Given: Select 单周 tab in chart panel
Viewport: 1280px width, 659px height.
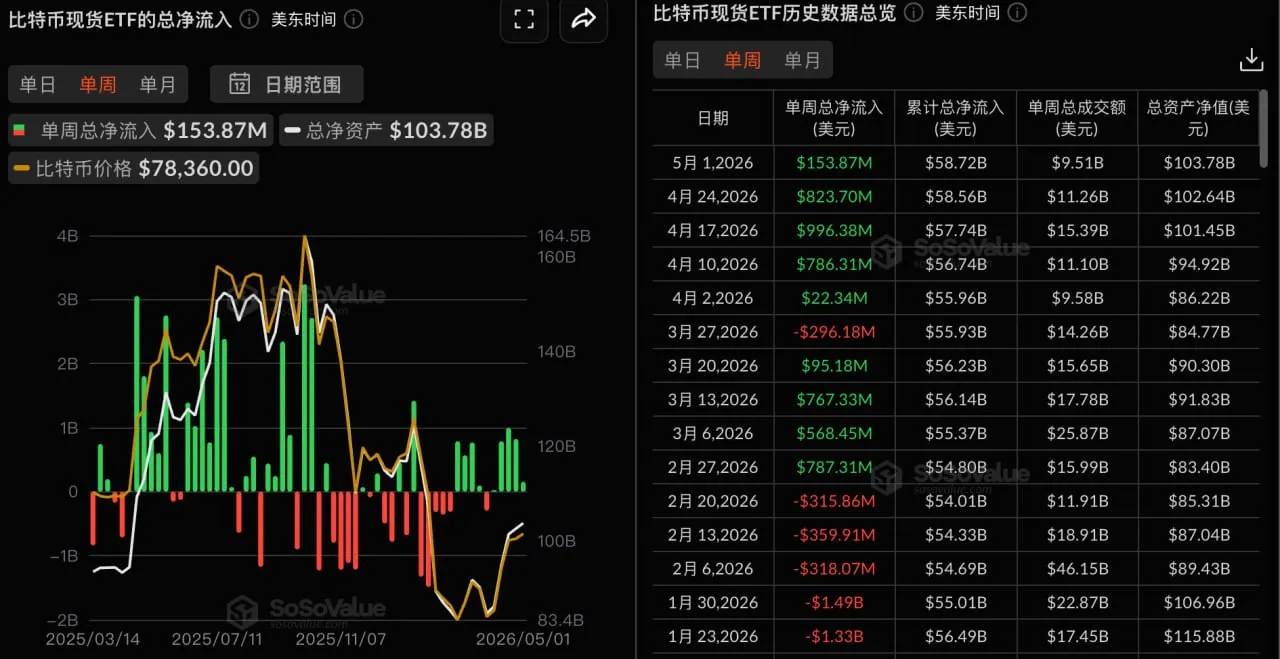Looking at the screenshot, I should 98,85.
